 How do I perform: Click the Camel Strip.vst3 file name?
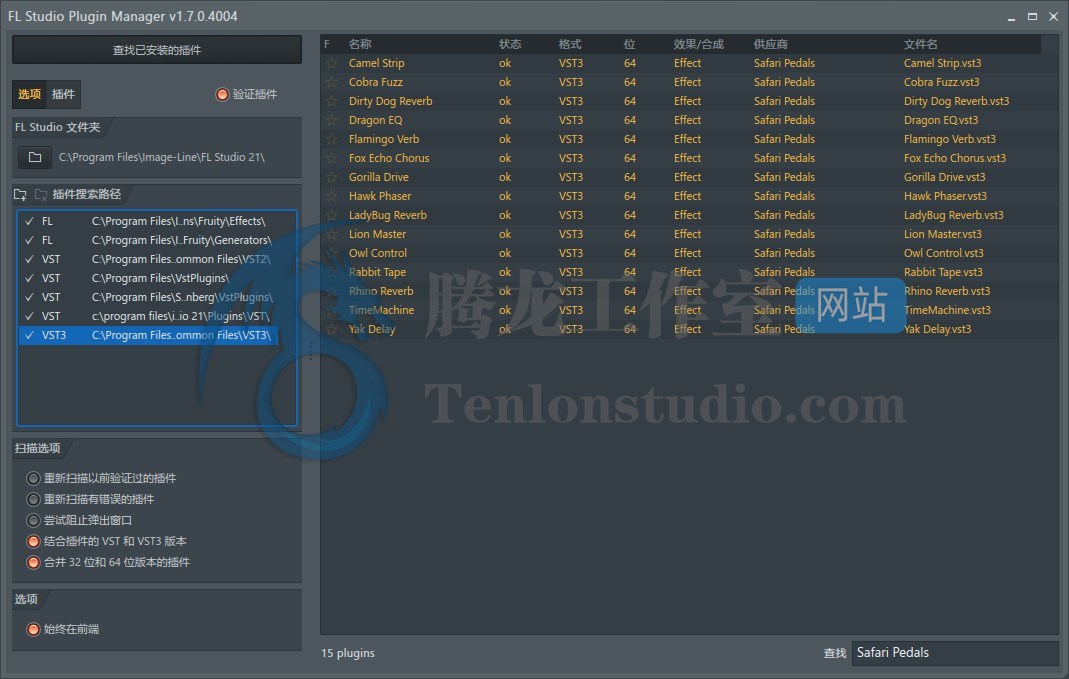pos(943,63)
